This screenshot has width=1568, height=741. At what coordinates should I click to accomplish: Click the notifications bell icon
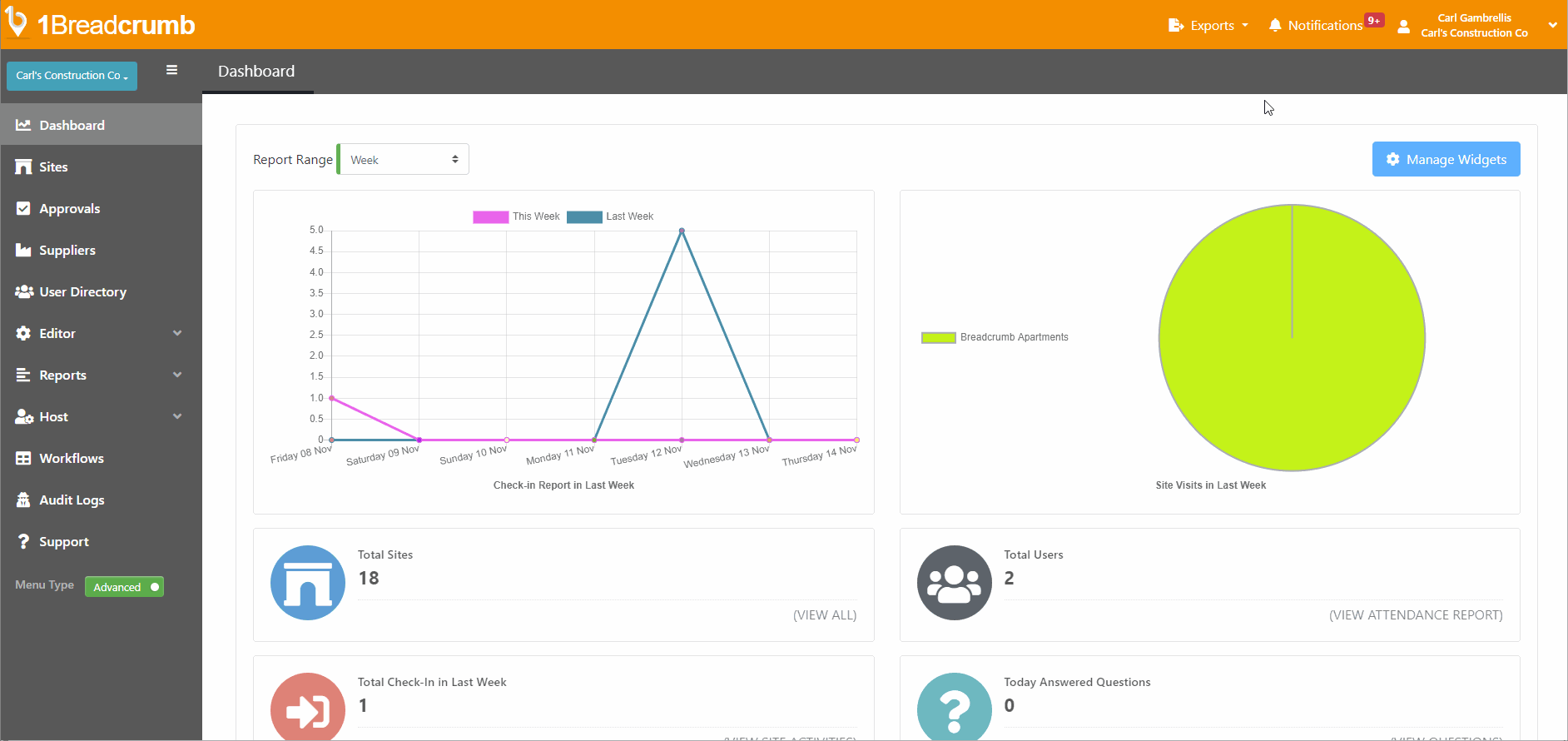tap(1274, 25)
